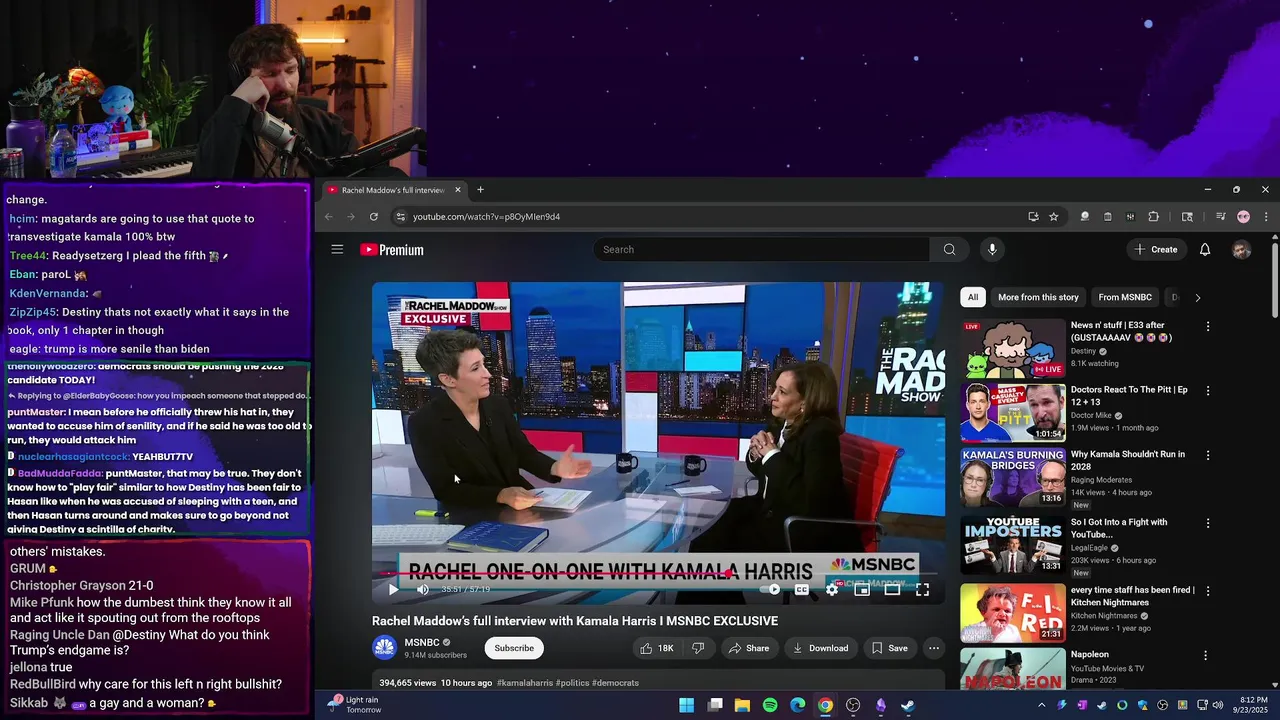Image resolution: width=1280 pixels, height=720 pixels.
Task: Show more filter chips with arrow
Action: tap(1197, 297)
